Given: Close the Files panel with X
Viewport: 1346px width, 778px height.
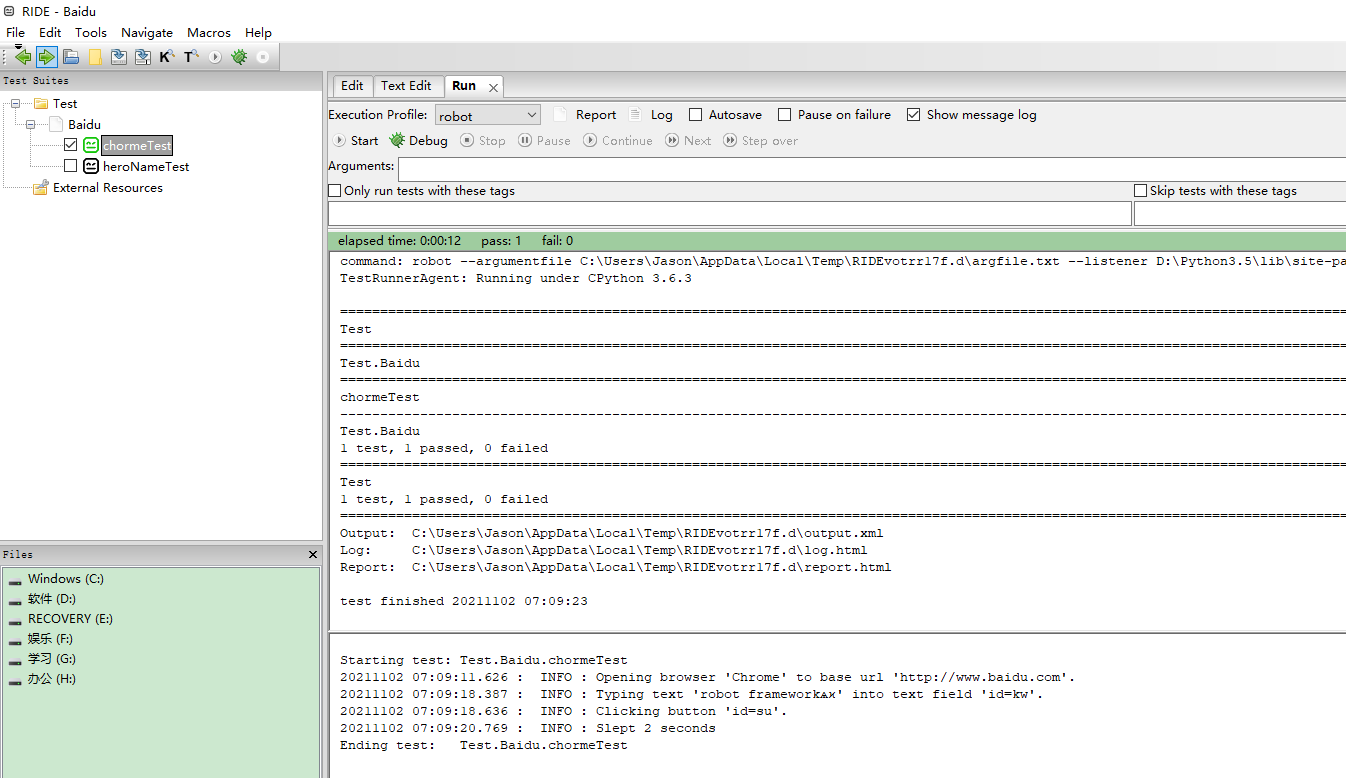Looking at the screenshot, I should tap(313, 554).
